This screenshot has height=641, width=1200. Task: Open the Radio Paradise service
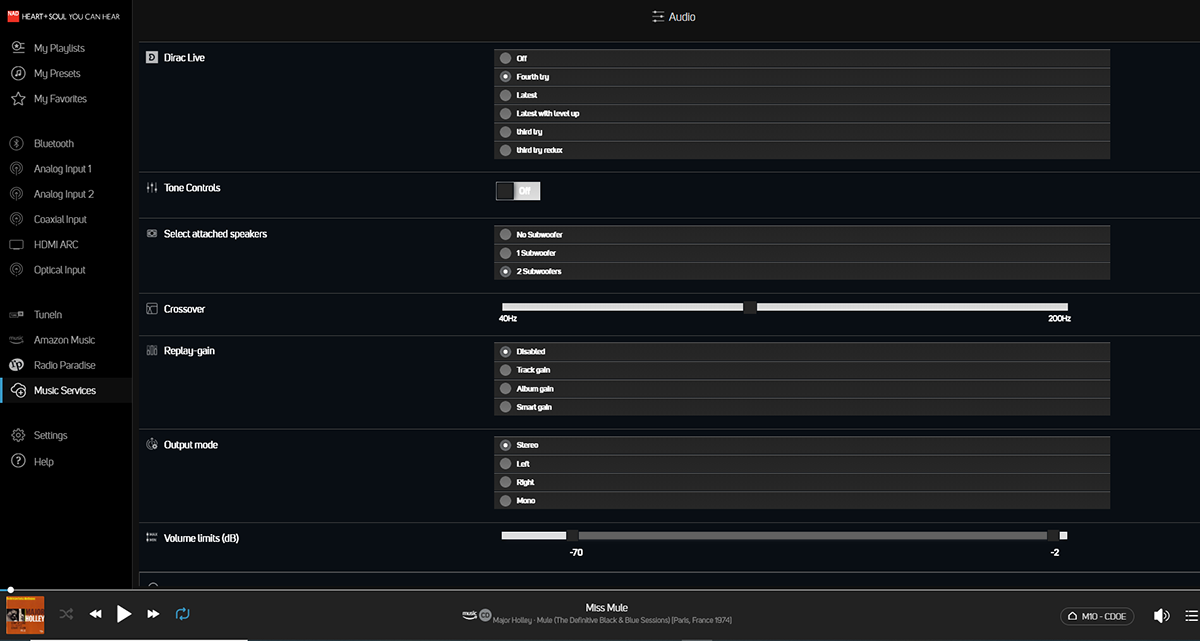(66, 365)
